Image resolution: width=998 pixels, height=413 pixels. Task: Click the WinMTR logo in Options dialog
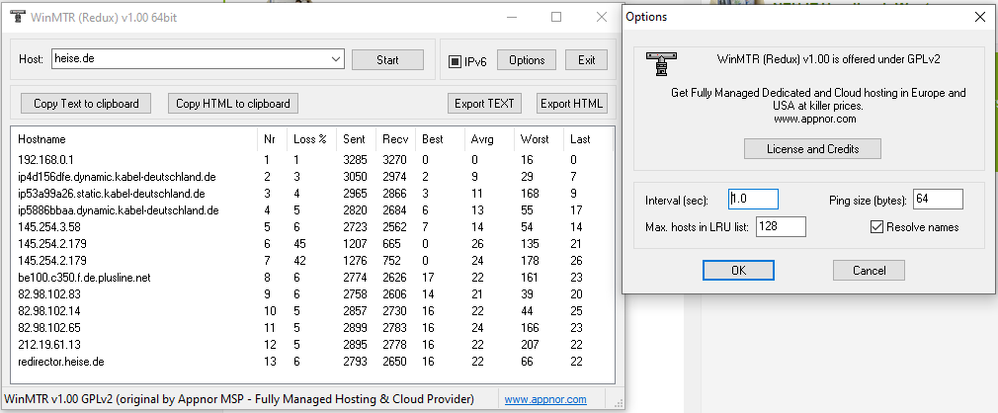point(657,64)
